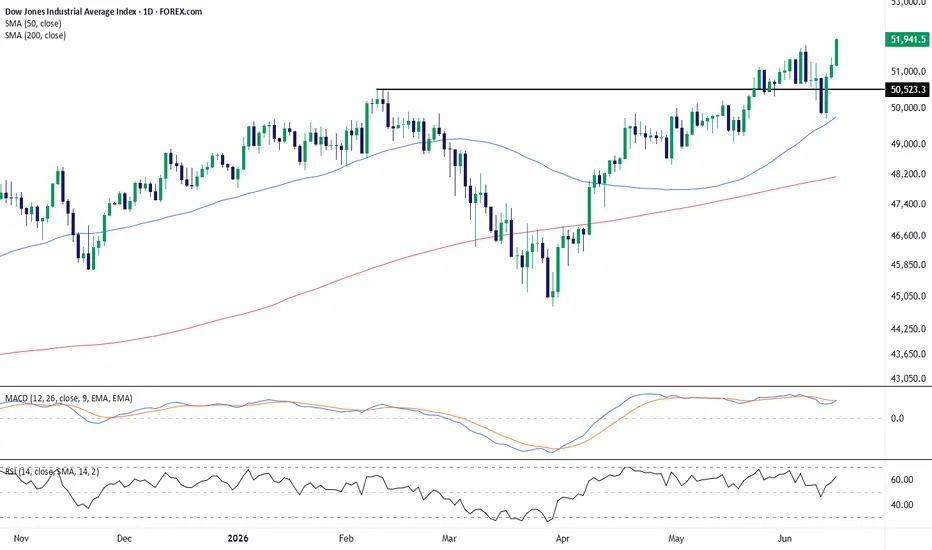Click the May date label

click(x=676, y=539)
